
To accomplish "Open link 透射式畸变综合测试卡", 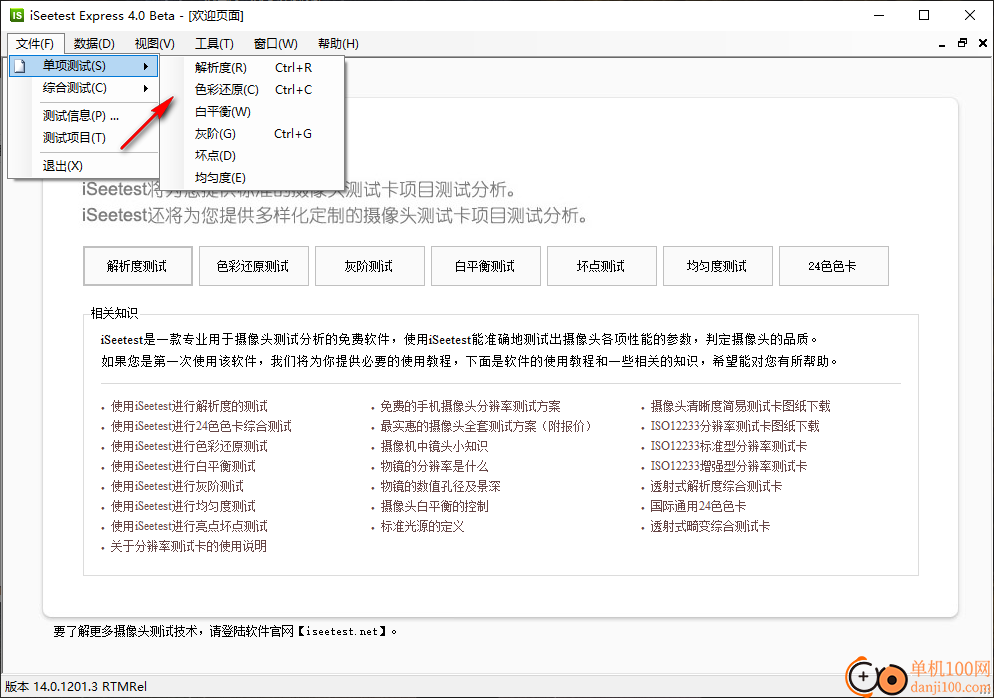I will point(710,526).
